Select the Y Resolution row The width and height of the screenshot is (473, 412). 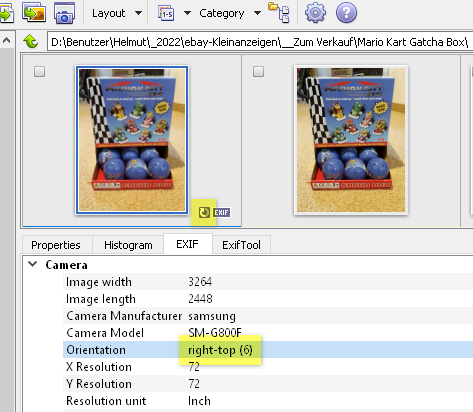point(268,384)
